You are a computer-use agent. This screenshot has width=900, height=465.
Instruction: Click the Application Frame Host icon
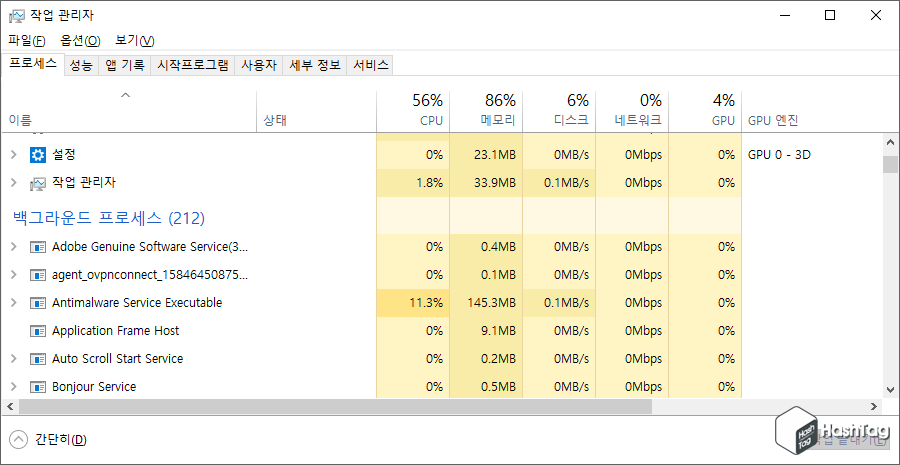coord(38,331)
